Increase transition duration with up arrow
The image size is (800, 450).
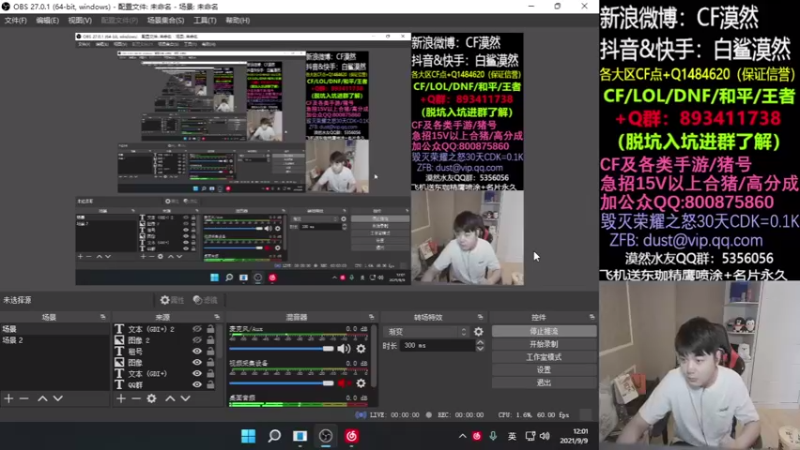480,342
